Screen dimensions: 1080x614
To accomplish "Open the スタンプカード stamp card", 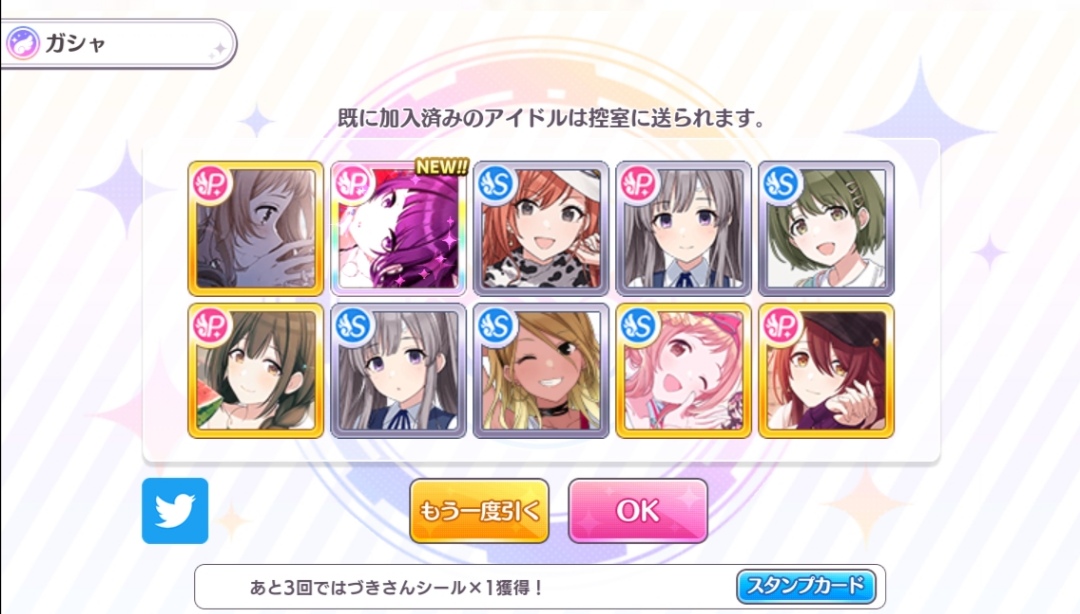I will (x=806, y=586).
